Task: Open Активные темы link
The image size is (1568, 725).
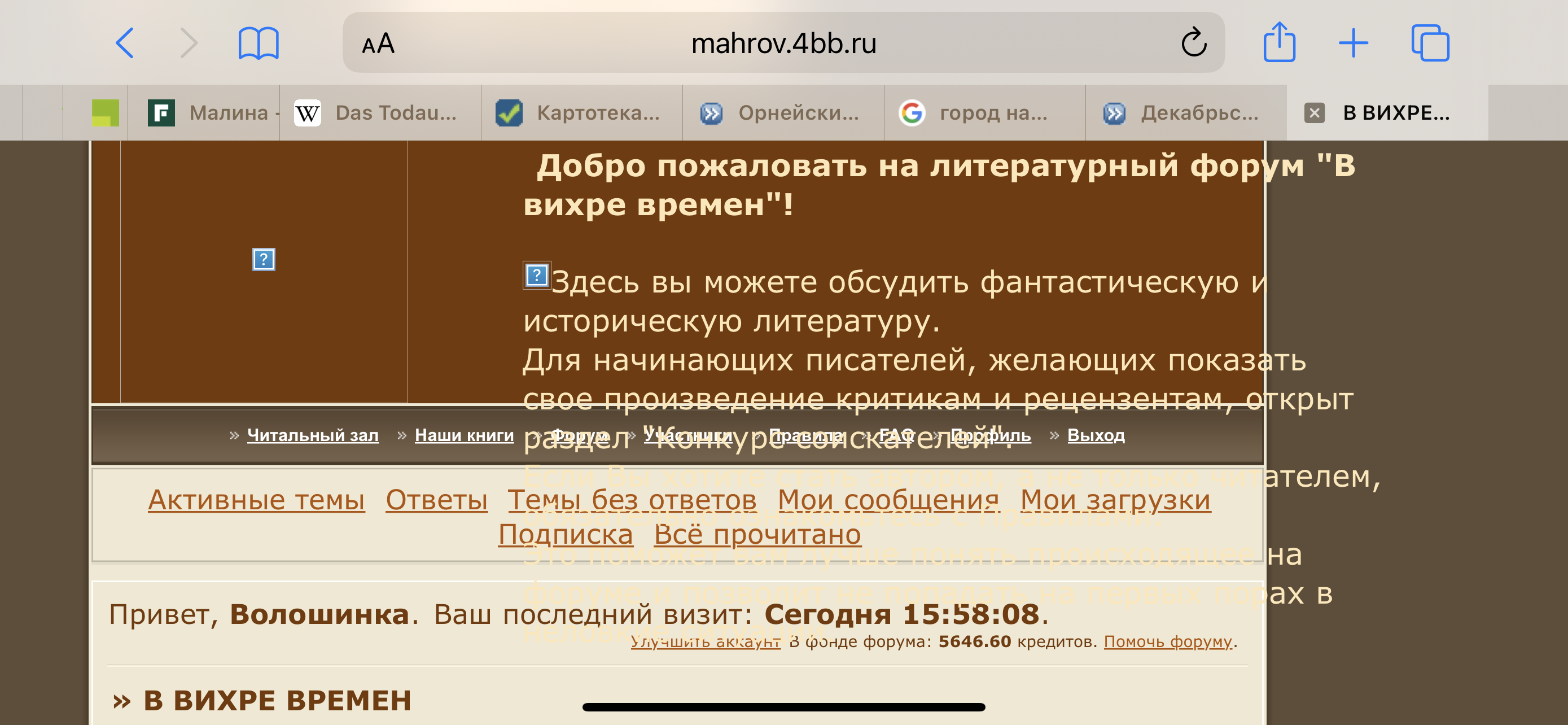Action: tap(256, 500)
